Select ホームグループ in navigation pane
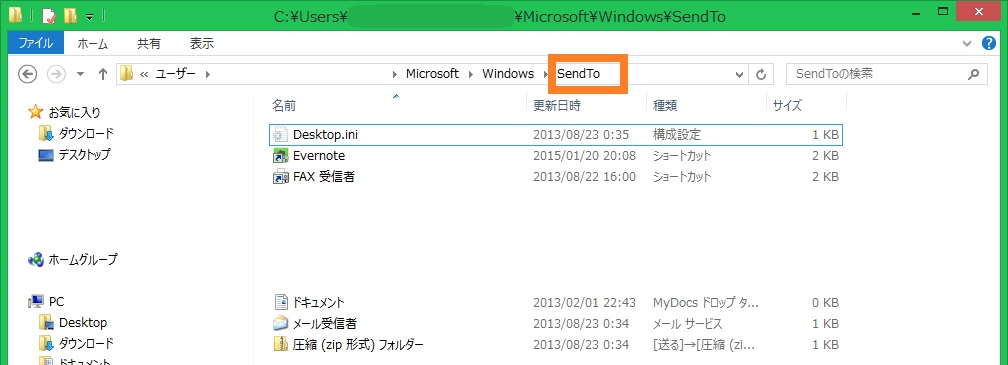1008x365 pixels. pos(83,260)
